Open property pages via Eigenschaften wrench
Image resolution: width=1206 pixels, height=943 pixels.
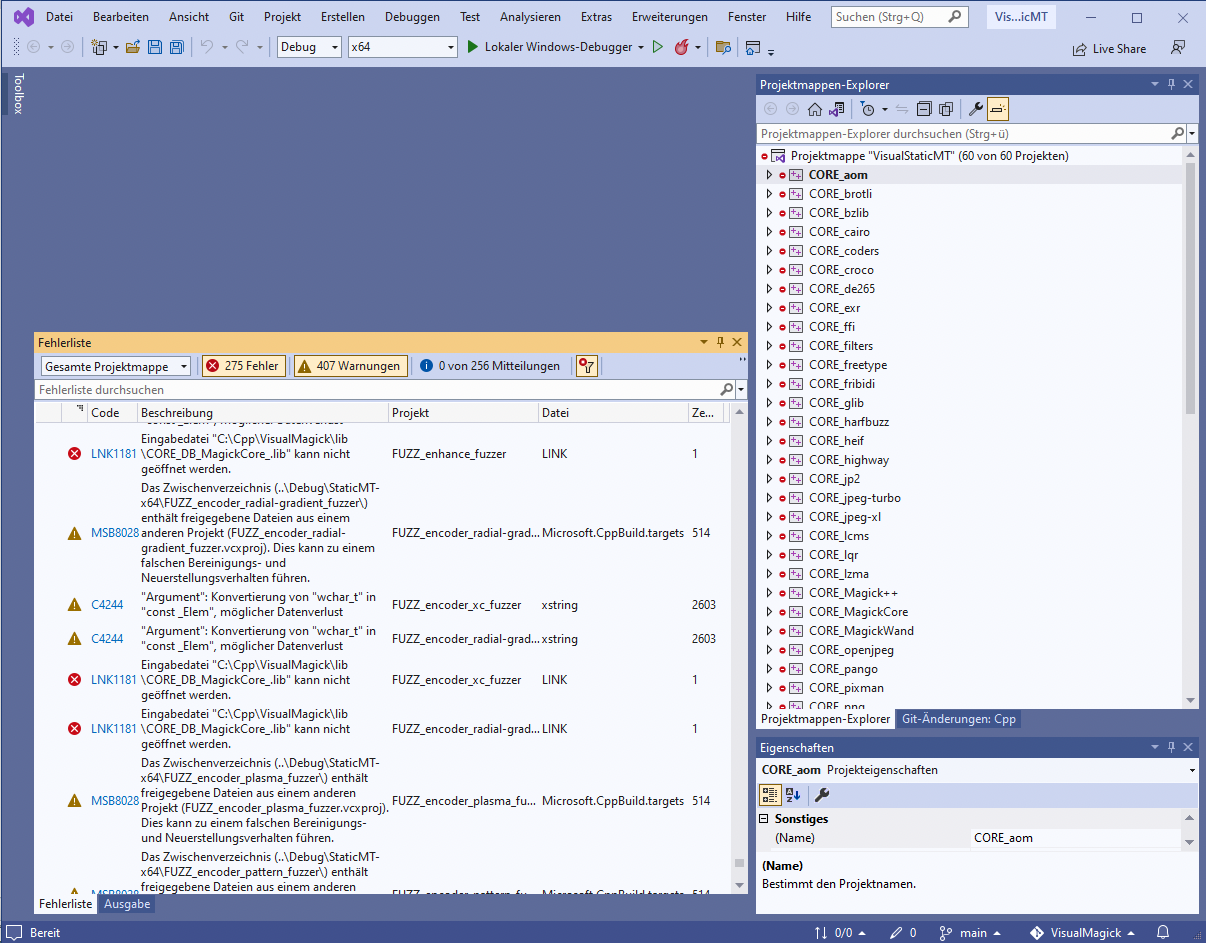pyautogui.click(x=822, y=795)
